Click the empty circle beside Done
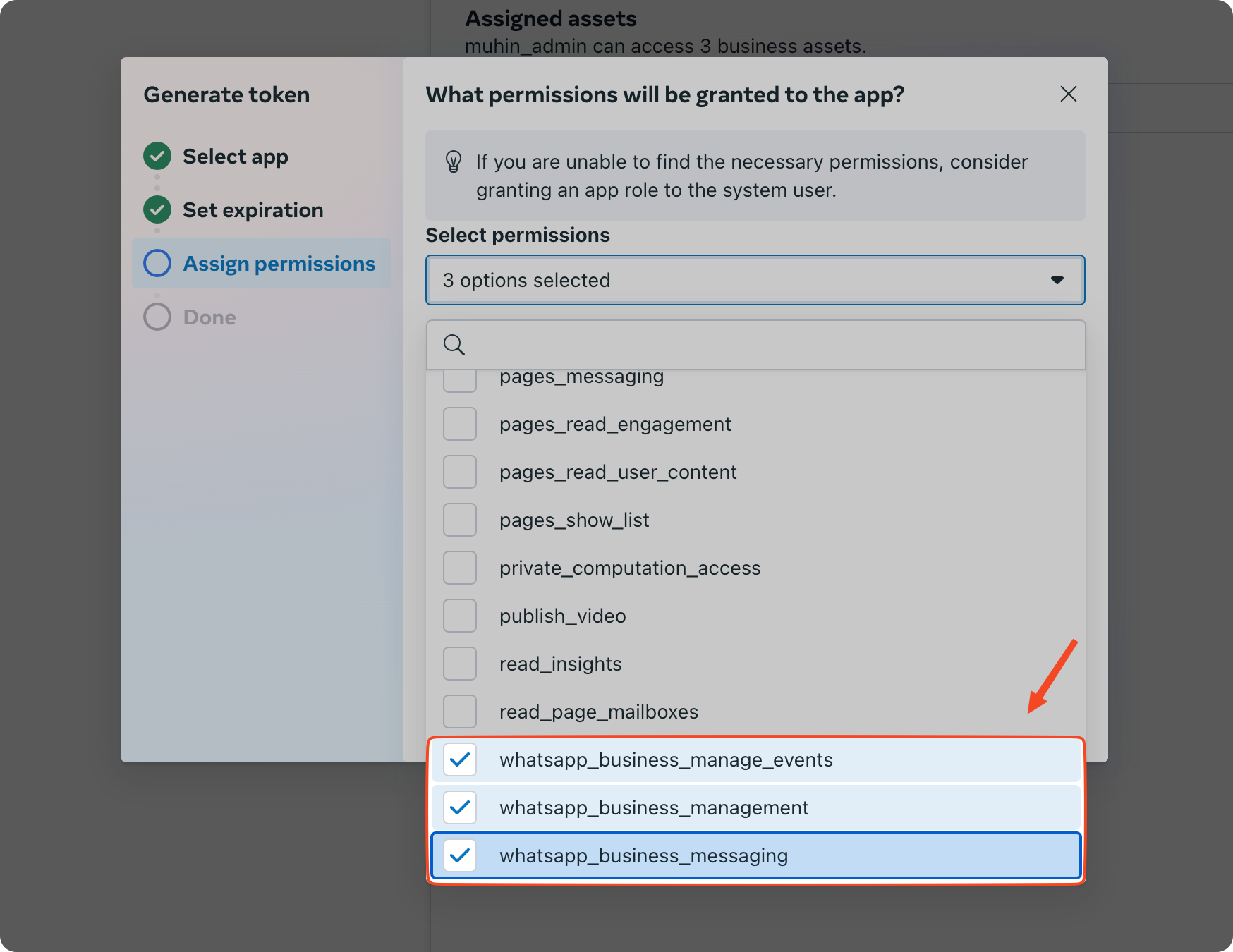 point(157,317)
